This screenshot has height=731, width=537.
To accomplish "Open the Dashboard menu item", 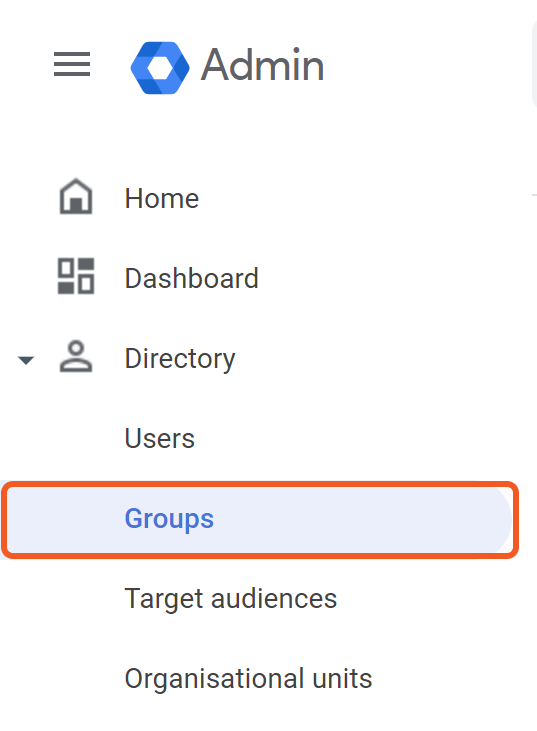I will [192, 278].
